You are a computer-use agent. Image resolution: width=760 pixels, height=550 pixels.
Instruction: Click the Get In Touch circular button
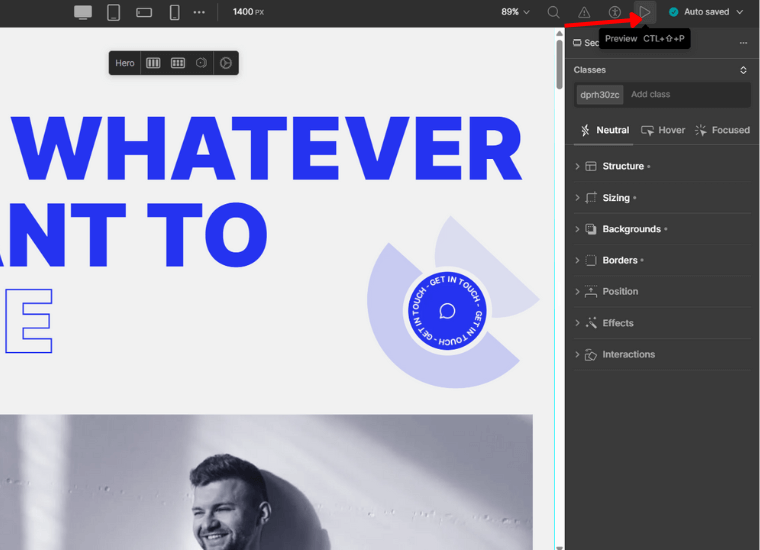click(x=447, y=311)
